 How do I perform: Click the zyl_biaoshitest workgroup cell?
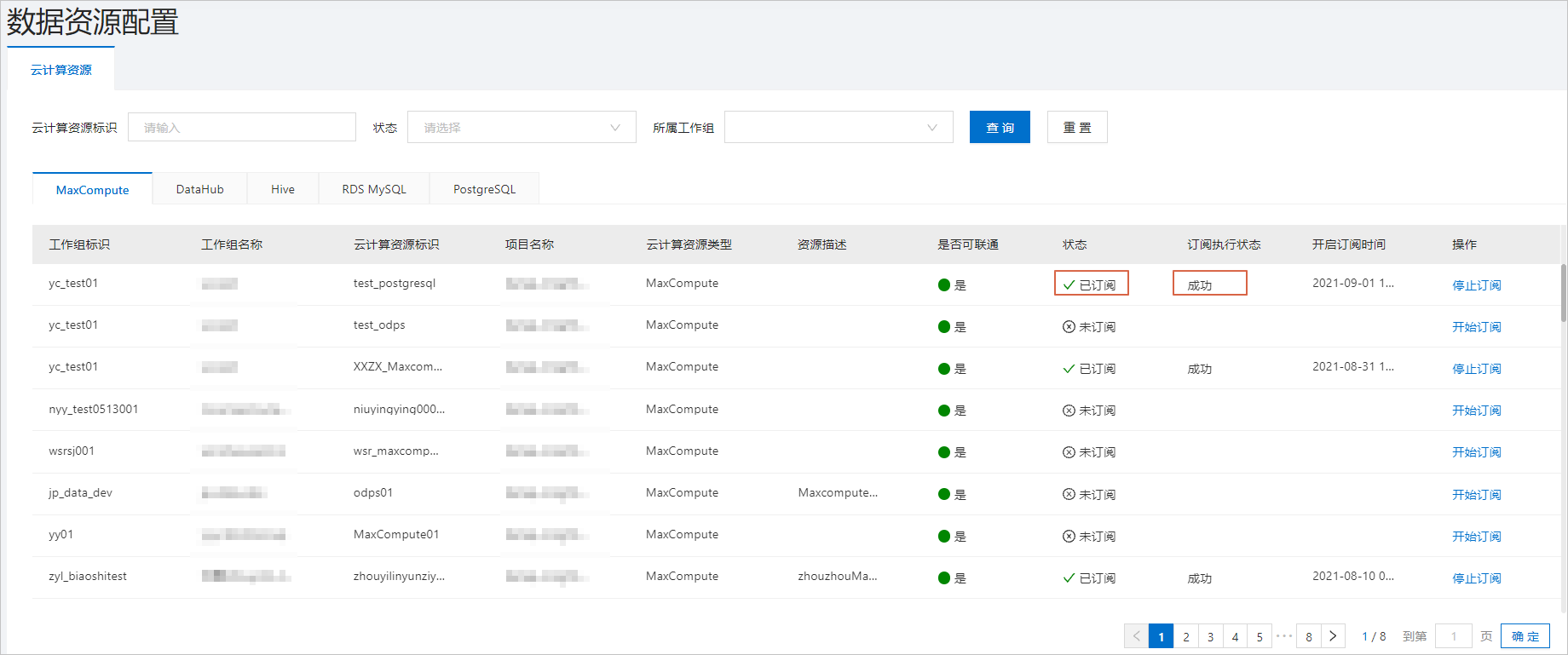[x=88, y=577]
